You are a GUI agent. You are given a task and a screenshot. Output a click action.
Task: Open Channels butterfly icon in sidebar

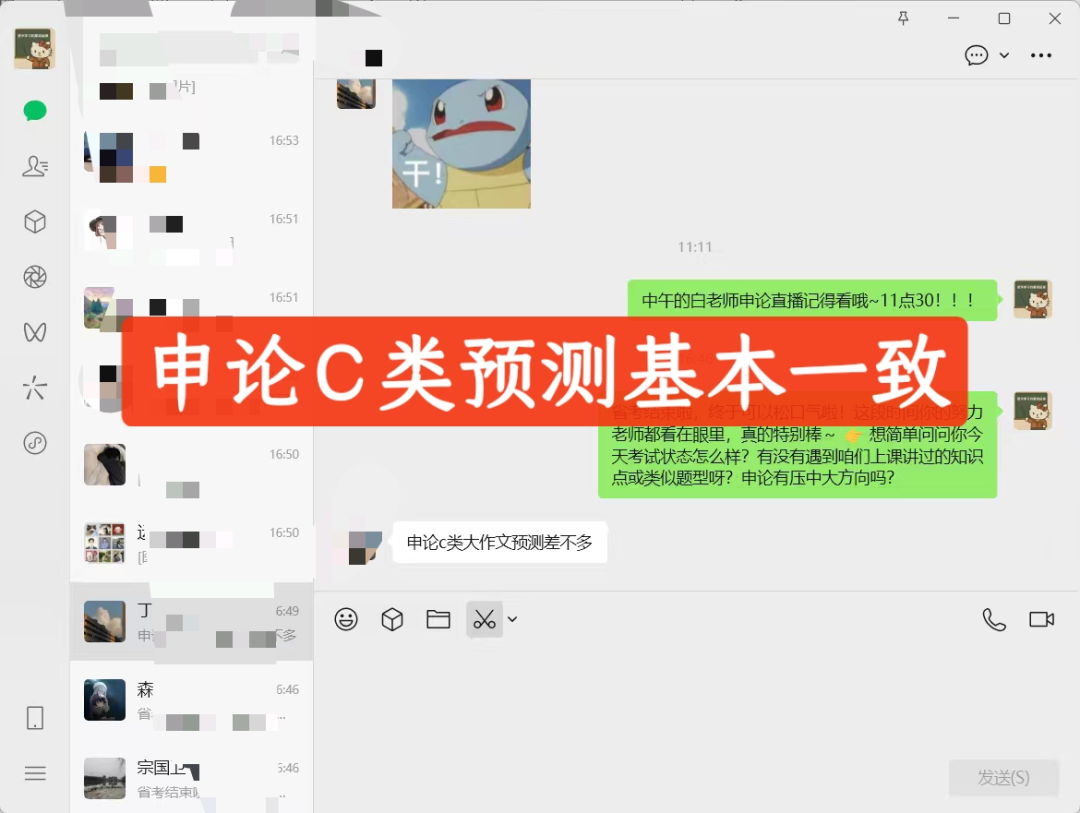[x=35, y=332]
